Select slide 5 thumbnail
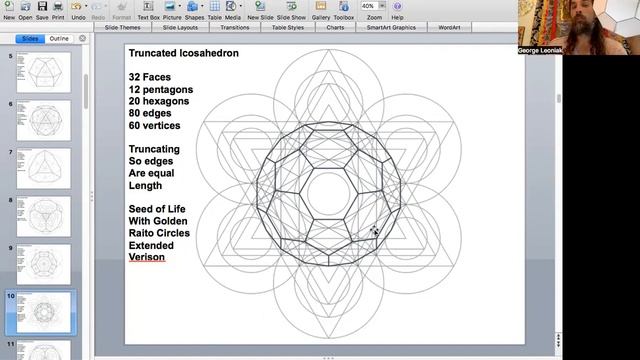Image resolution: width=640 pixels, height=360 pixels. pyautogui.click(x=44, y=72)
